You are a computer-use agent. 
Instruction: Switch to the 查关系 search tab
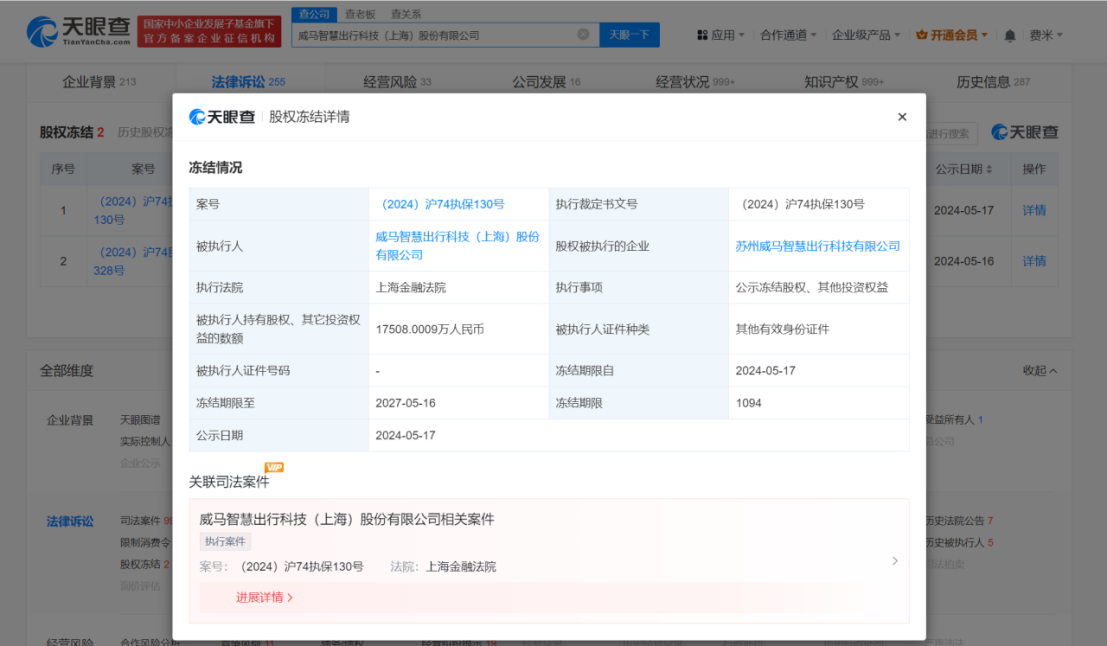[x=406, y=14]
